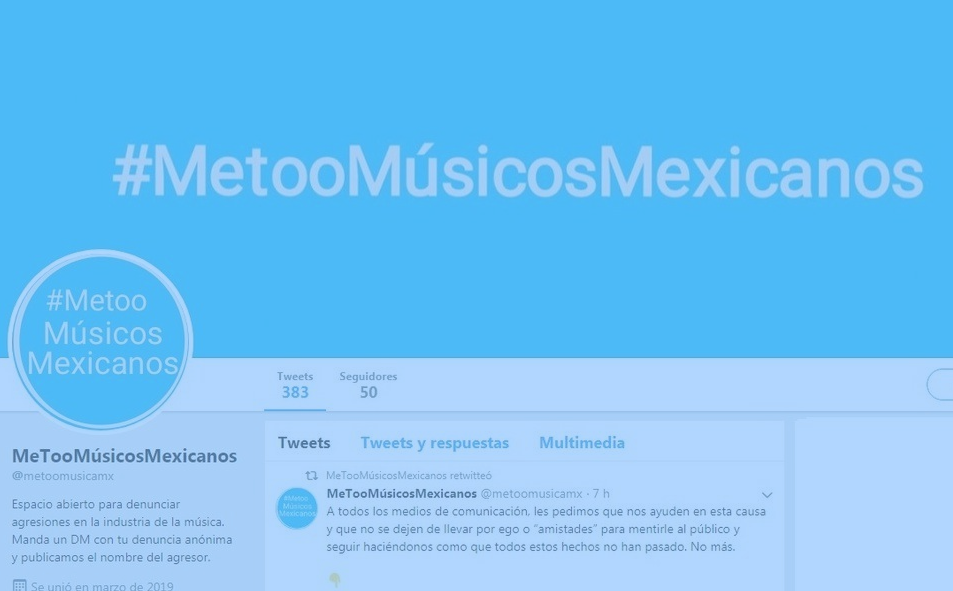953x591 pixels.
Task: Click the #MetooMúsicosMexicanos header banner image
Action: (476, 178)
